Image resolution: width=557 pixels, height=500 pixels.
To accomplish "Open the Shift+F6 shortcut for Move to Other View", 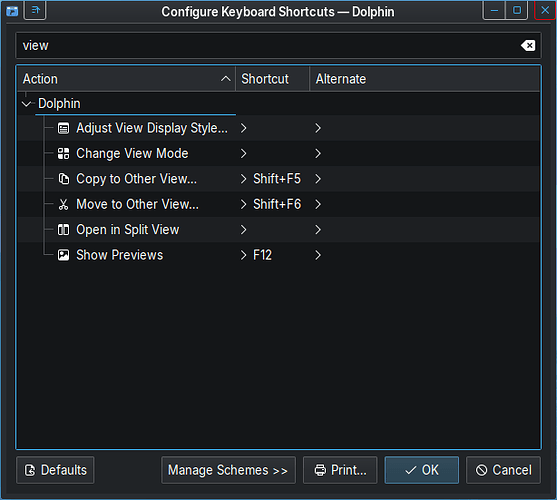I will pyautogui.click(x=277, y=205).
